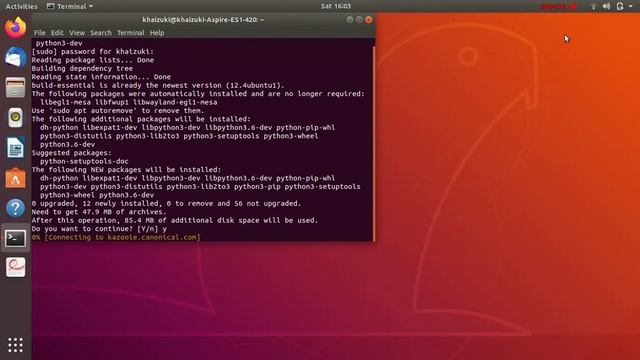Open the Edit menu in Terminal

pos(57,33)
